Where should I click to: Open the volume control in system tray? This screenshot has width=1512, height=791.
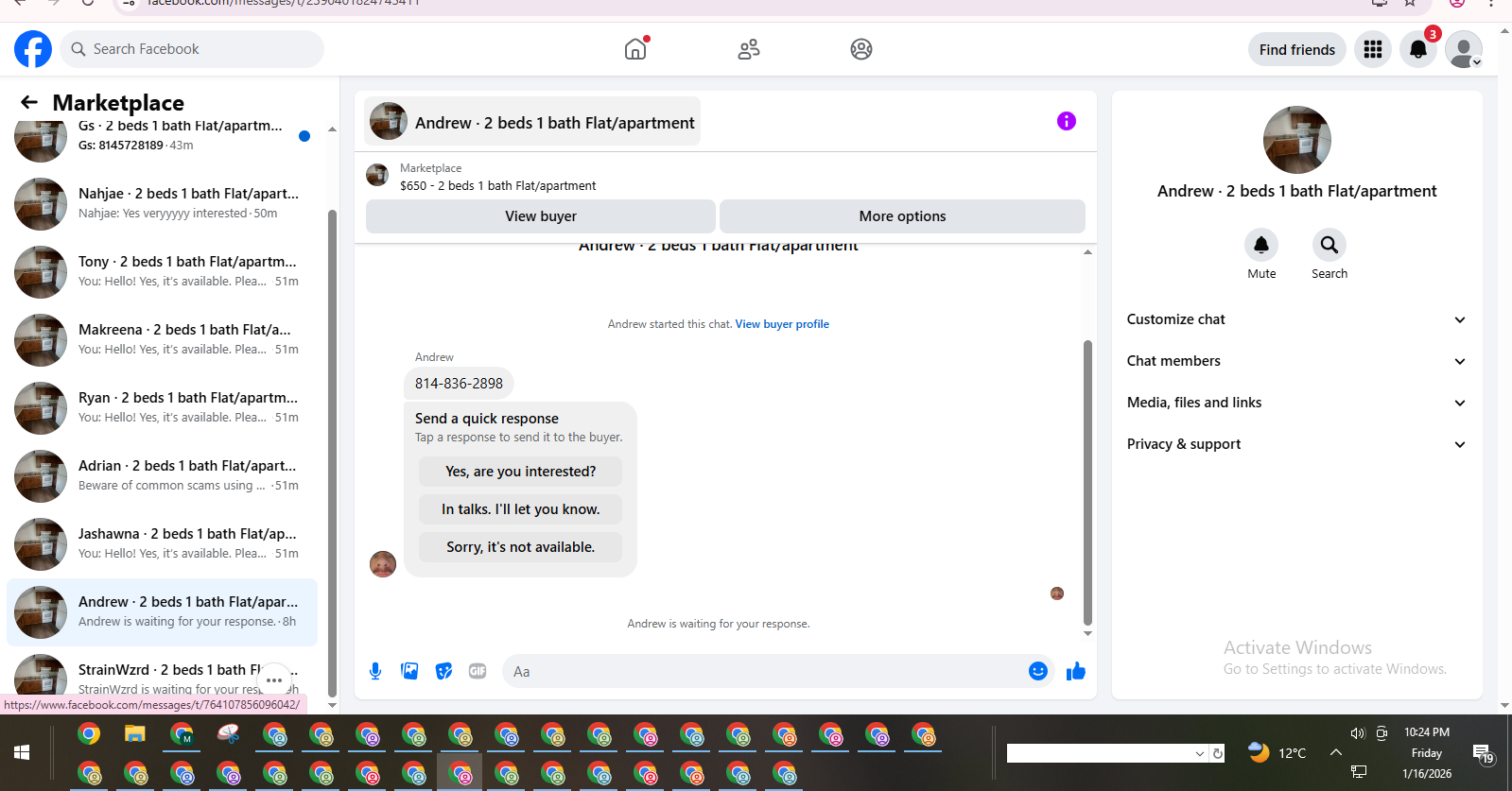click(x=1358, y=733)
